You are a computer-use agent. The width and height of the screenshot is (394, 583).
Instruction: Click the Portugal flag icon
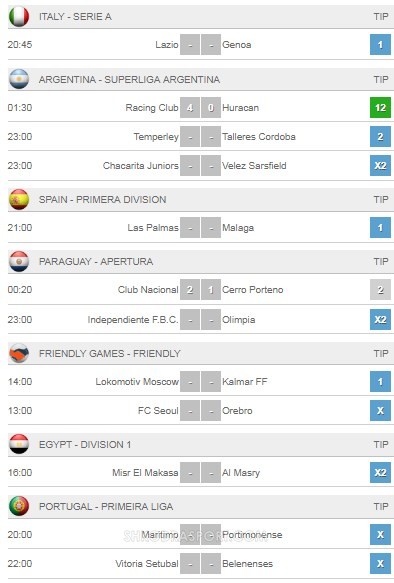click(19, 506)
